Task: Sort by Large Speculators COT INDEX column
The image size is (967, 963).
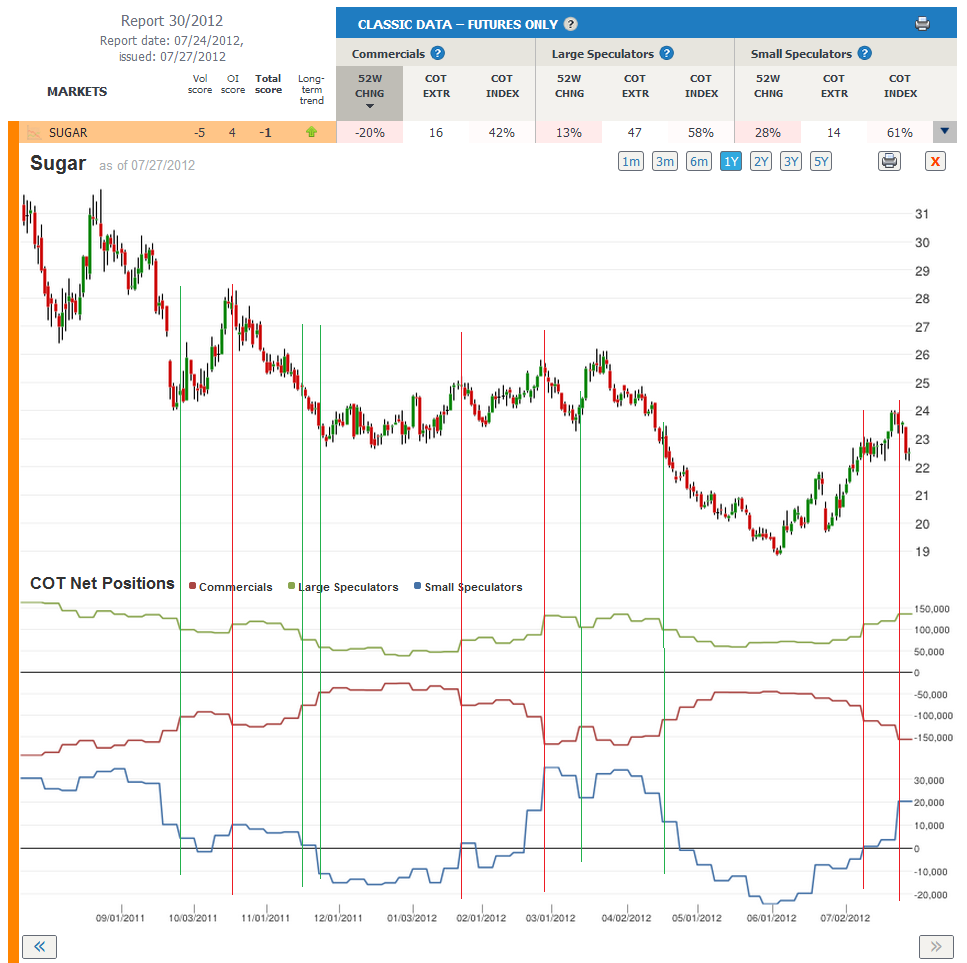Action: pos(701,86)
